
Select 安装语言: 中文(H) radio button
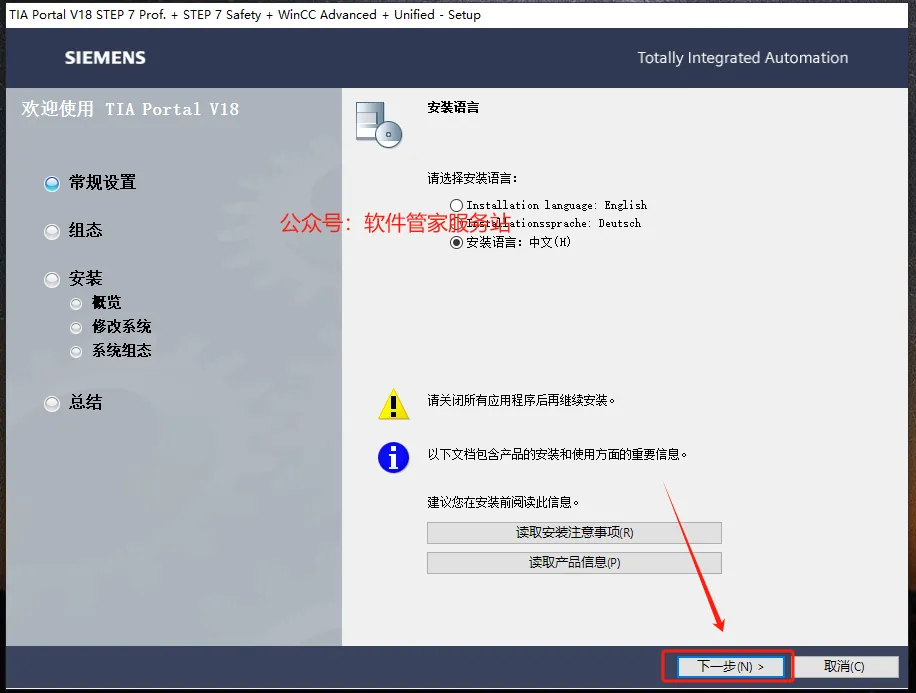pos(457,242)
